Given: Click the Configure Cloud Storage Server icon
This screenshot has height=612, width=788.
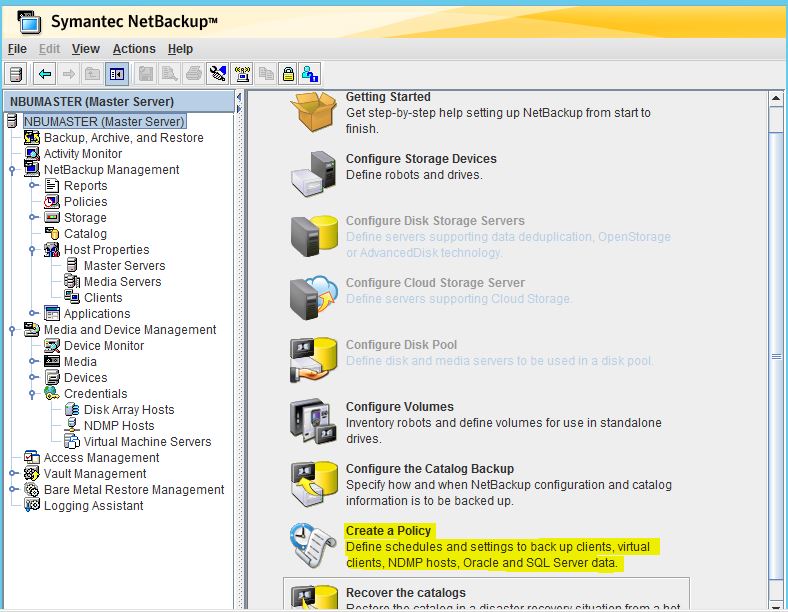Looking at the screenshot, I should click(x=314, y=297).
